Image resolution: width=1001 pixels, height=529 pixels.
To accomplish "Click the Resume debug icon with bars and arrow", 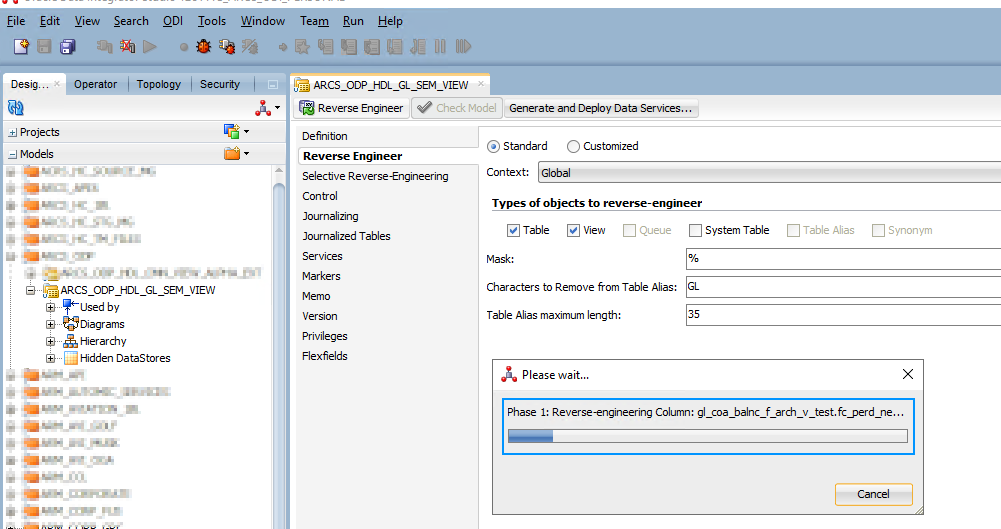I will [x=463, y=46].
